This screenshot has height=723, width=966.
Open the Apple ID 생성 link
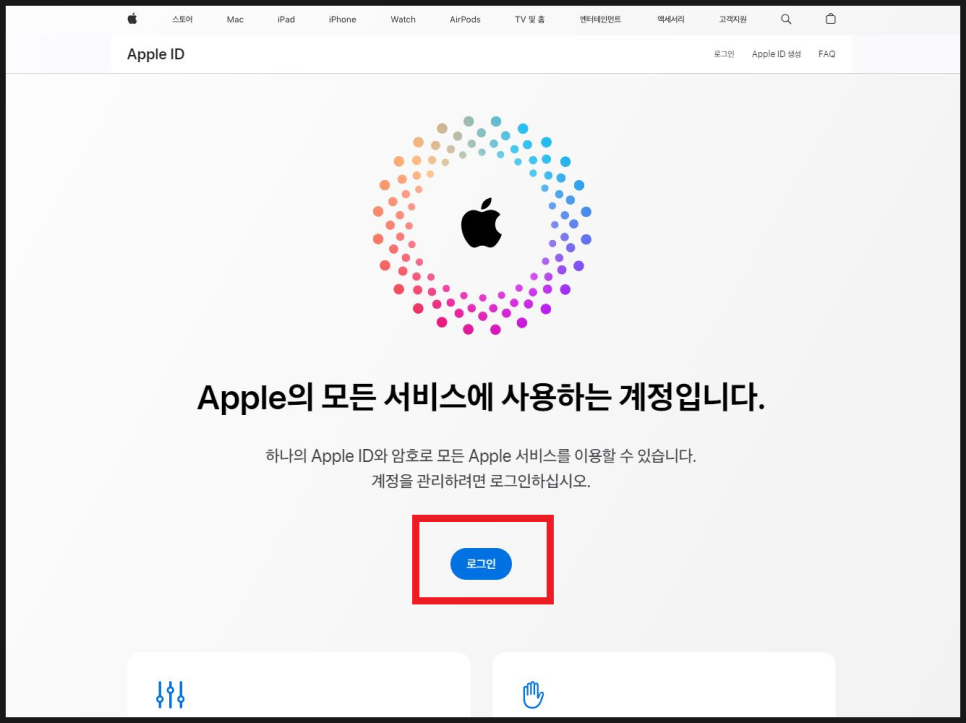776,54
